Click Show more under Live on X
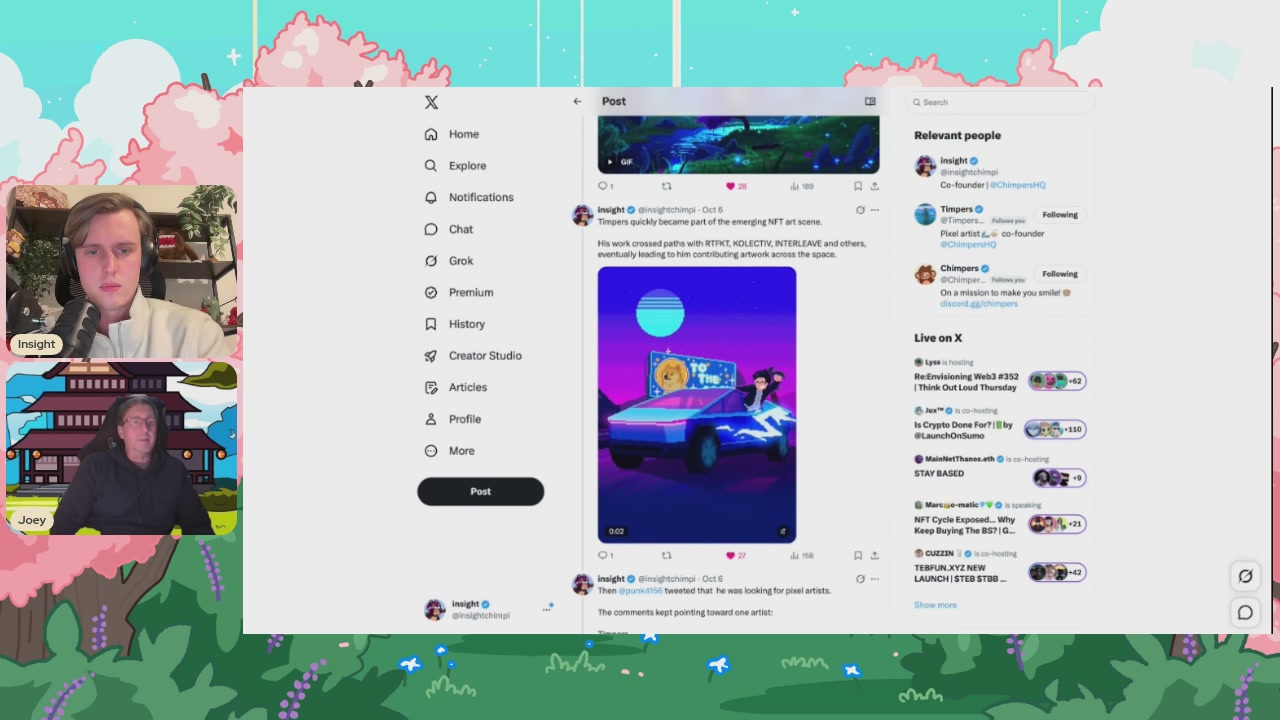The height and width of the screenshot is (720, 1280). pos(935,605)
